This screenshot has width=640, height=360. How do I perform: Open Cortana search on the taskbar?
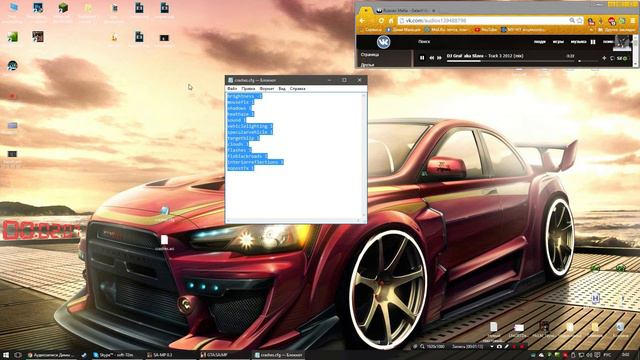[x=18, y=355]
